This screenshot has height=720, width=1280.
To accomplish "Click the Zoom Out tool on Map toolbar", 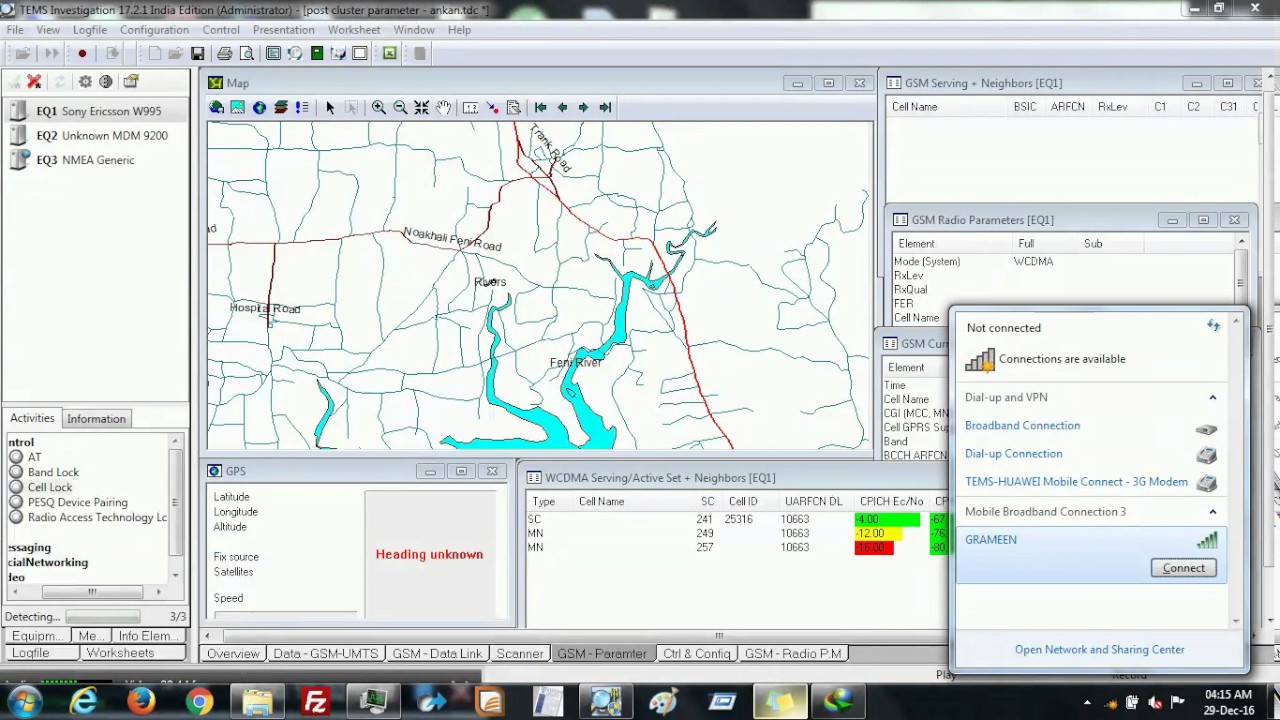I will point(400,107).
